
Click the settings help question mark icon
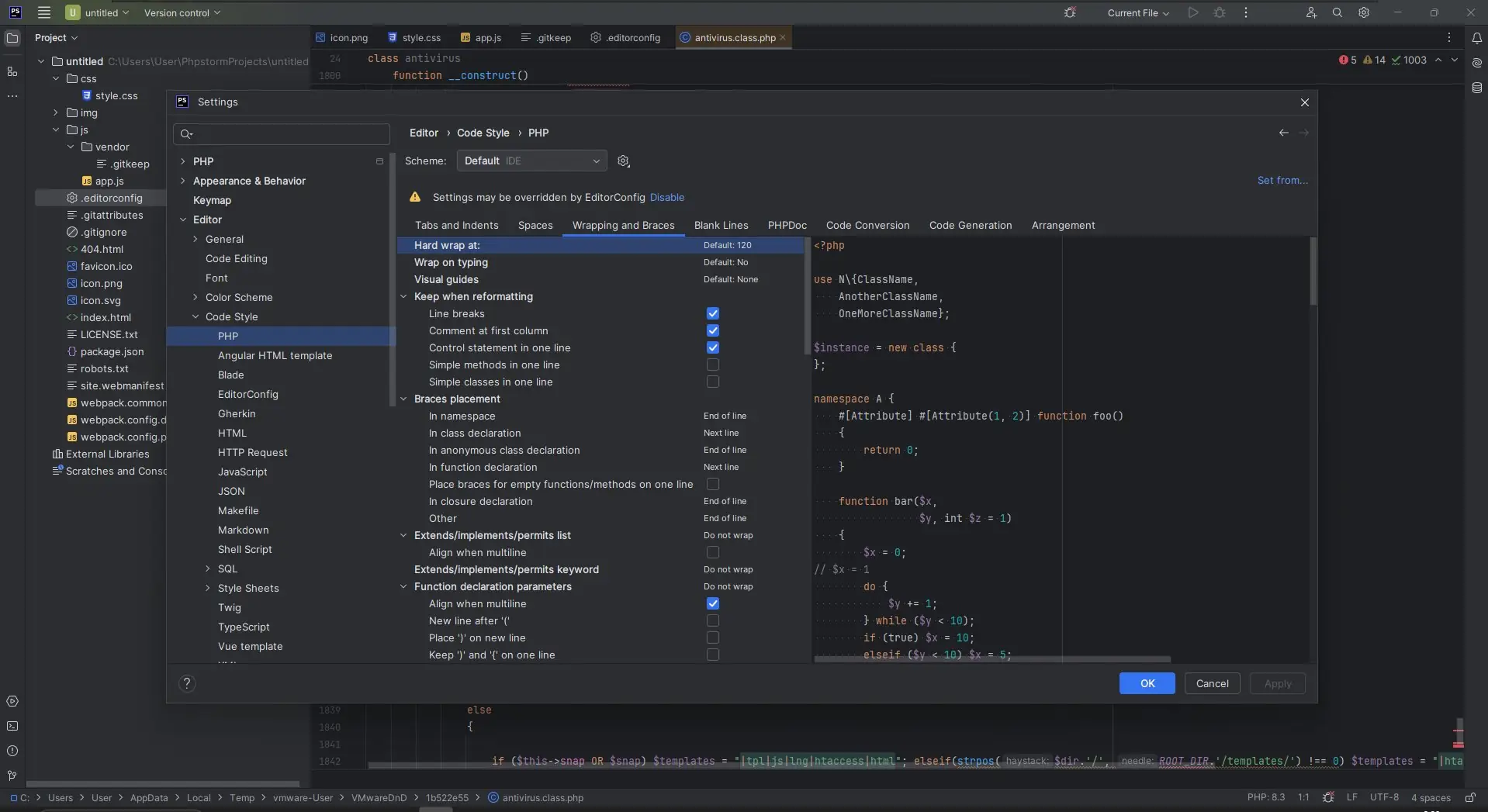[x=186, y=683]
